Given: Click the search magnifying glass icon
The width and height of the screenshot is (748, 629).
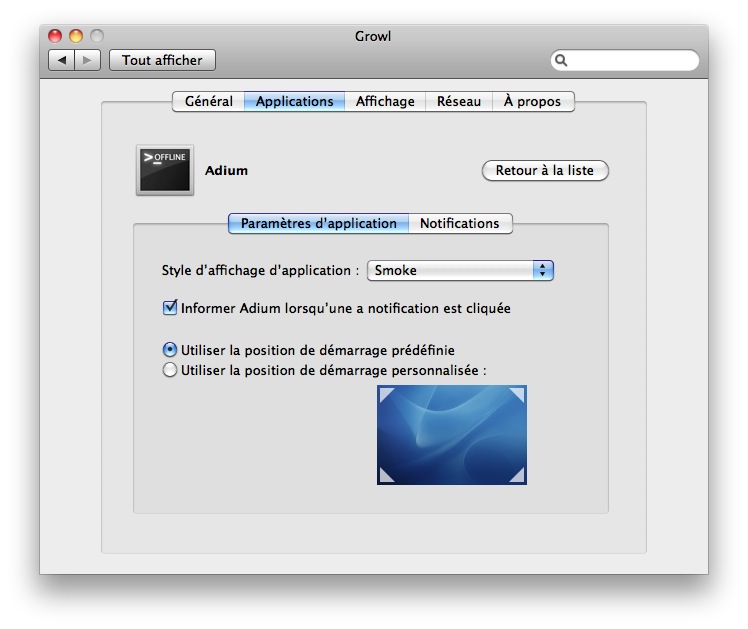Looking at the screenshot, I should (x=562, y=60).
